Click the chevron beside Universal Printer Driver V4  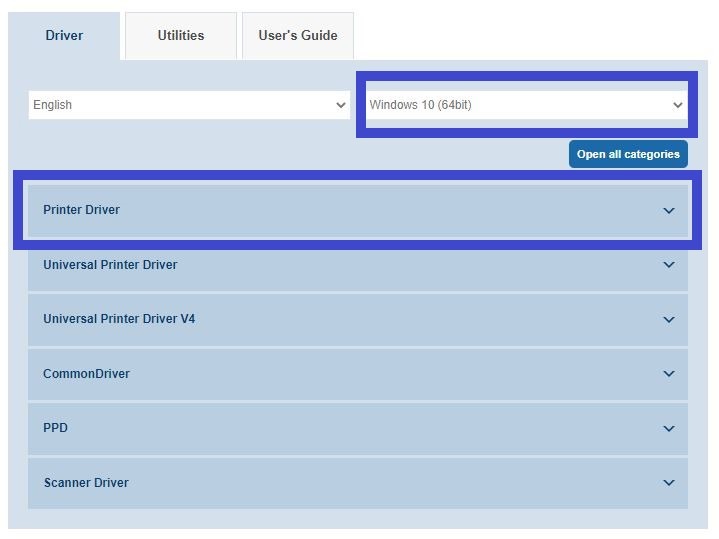tap(669, 320)
